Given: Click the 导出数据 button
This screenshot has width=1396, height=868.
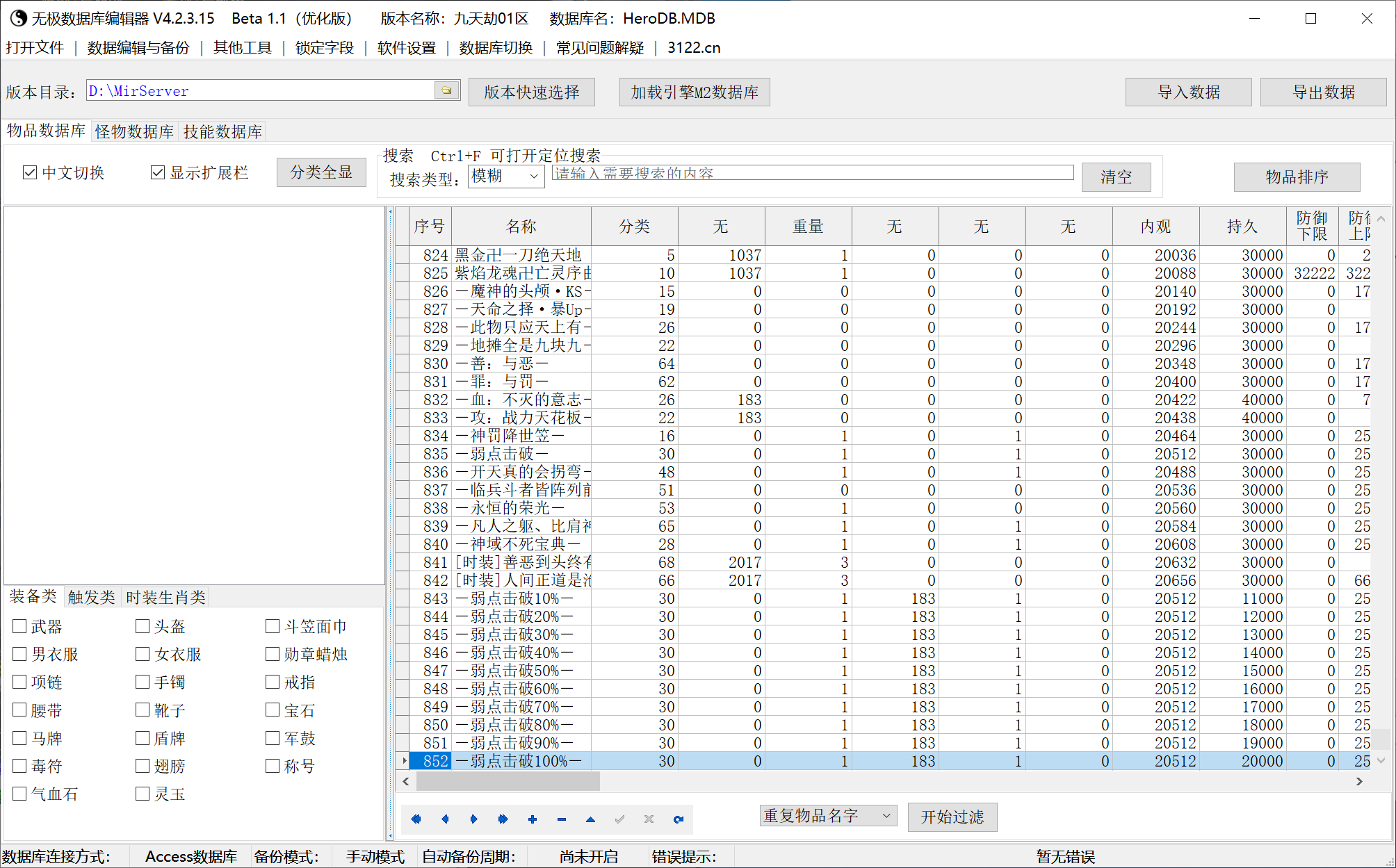Looking at the screenshot, I should pos(1323,92).
